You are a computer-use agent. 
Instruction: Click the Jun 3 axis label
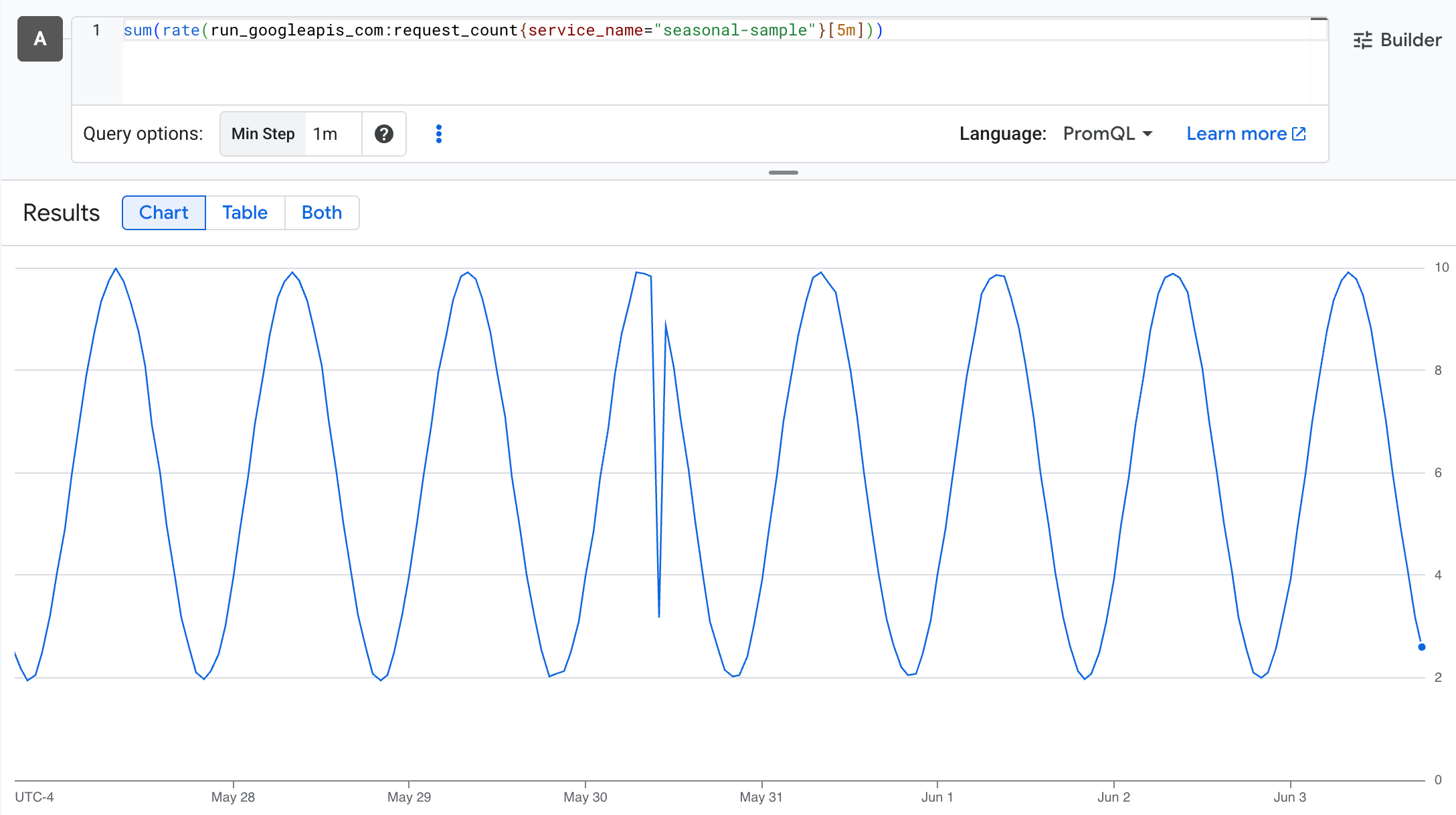1289,797
